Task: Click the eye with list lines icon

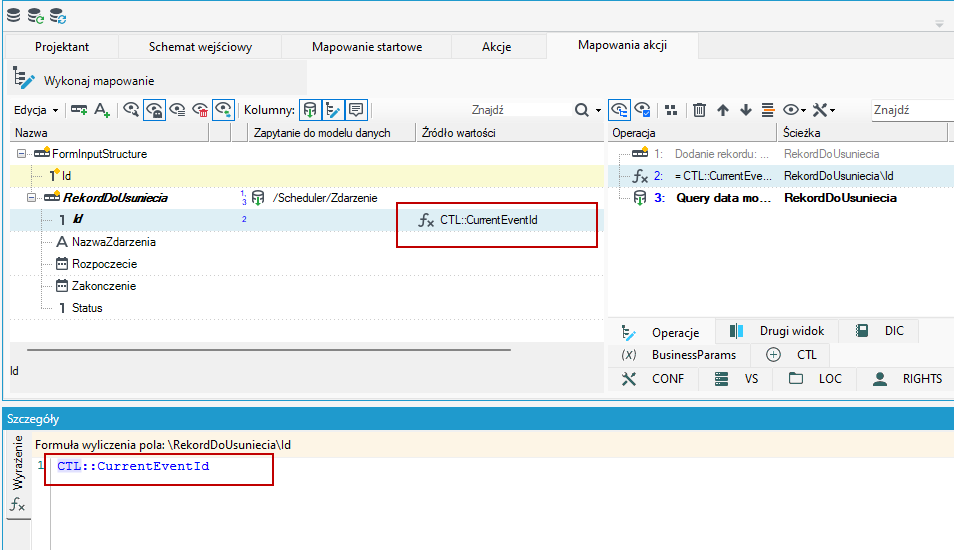Action: [x=177, y=110]
